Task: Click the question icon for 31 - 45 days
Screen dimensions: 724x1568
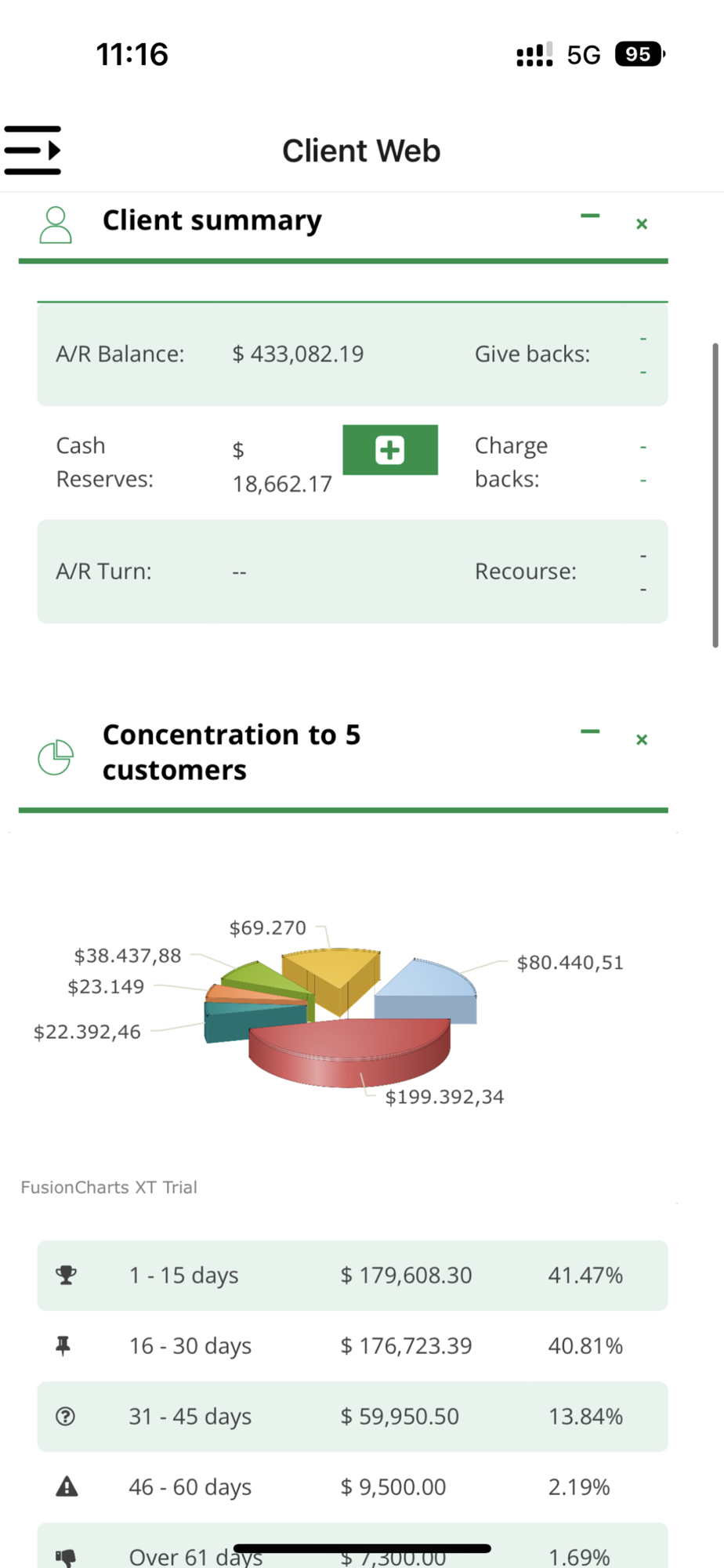Action: pos(66,1416)
